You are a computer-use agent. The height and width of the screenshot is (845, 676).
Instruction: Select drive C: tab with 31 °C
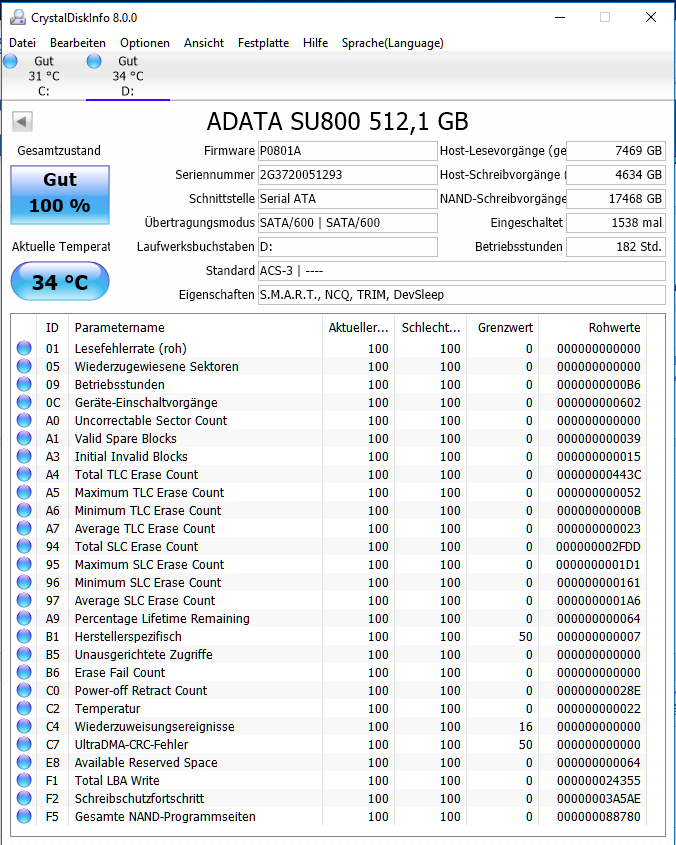tap(44, 76)
